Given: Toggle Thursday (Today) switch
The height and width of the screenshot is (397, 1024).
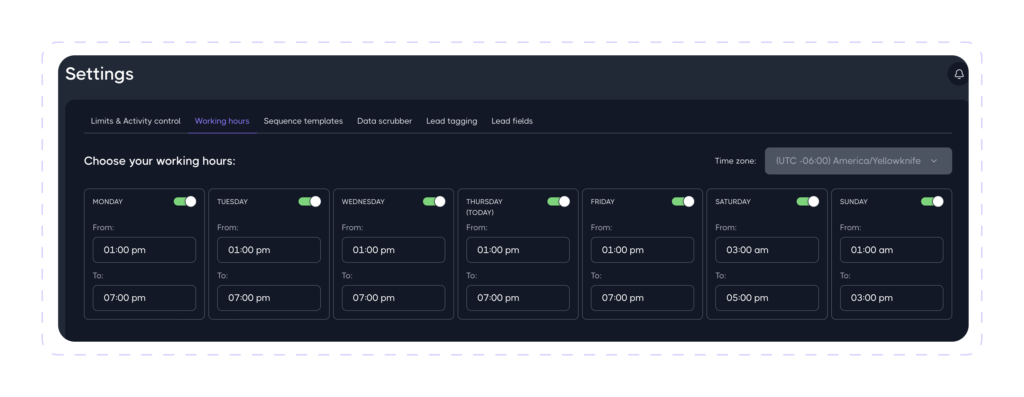Looking at the screenshot, I should point(558,202).
